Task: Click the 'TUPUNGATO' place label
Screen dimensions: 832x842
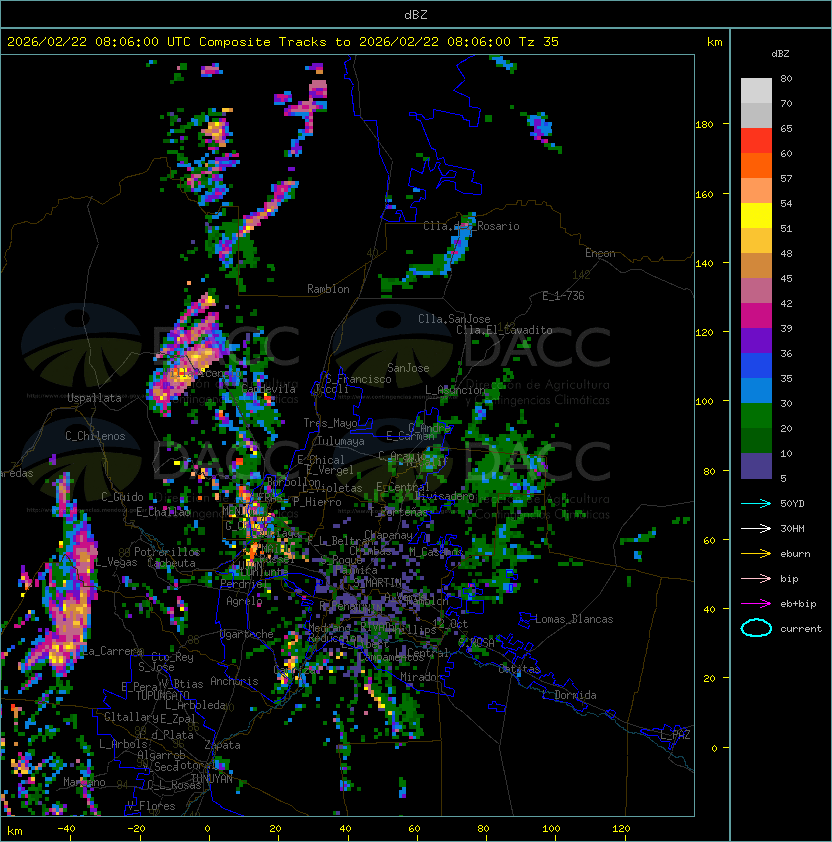Action: coord(162,696)
